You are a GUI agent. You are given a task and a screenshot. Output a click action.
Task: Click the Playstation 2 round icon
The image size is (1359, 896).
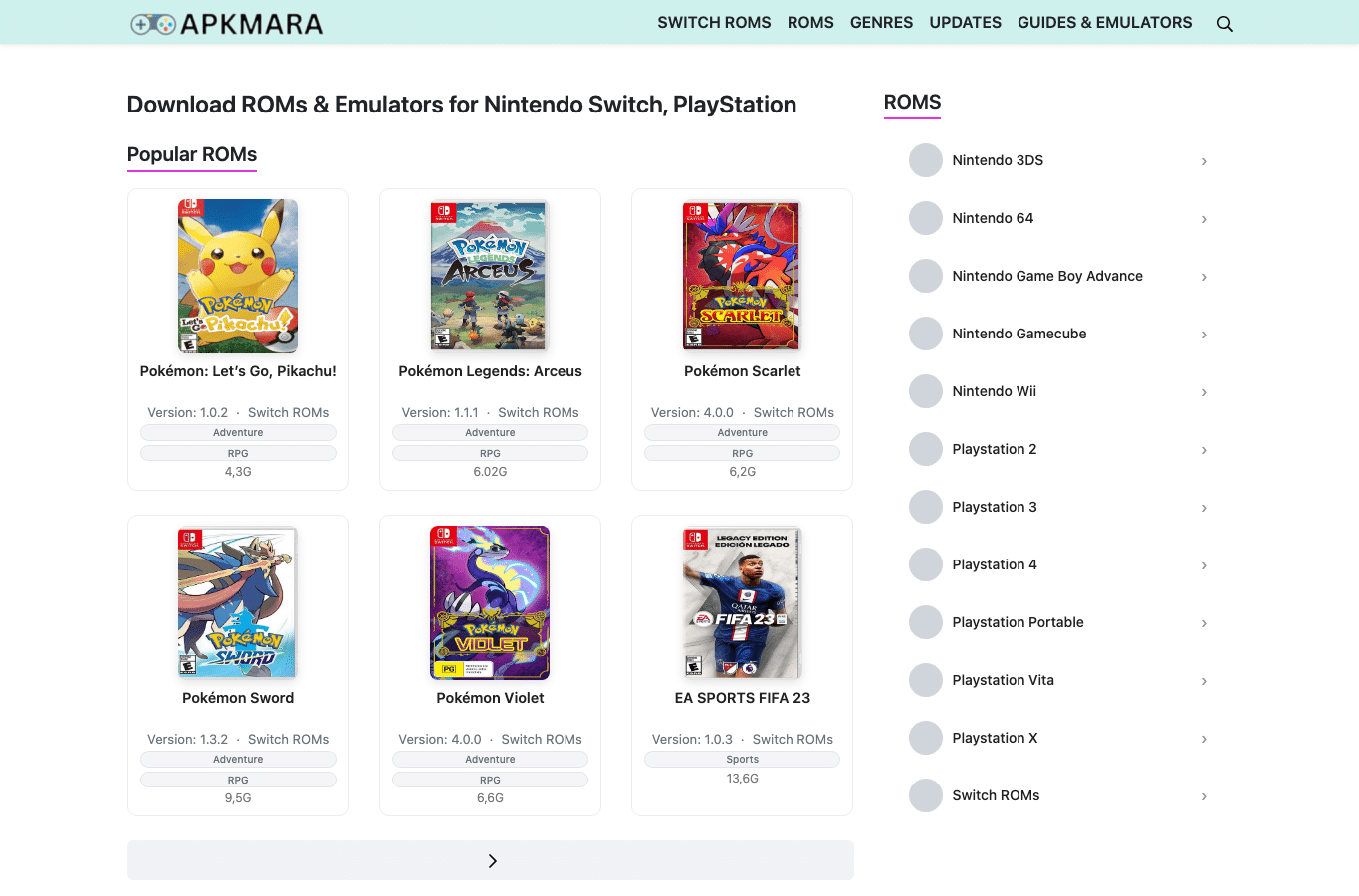[x=926, y=449]
